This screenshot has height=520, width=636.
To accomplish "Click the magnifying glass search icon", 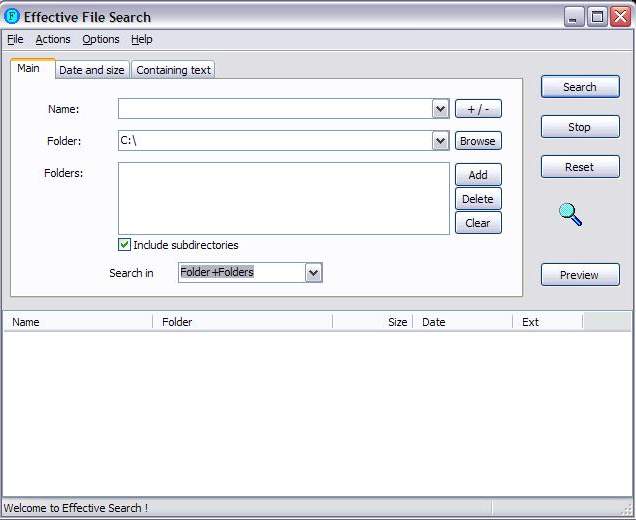I will tap(571, 215).
